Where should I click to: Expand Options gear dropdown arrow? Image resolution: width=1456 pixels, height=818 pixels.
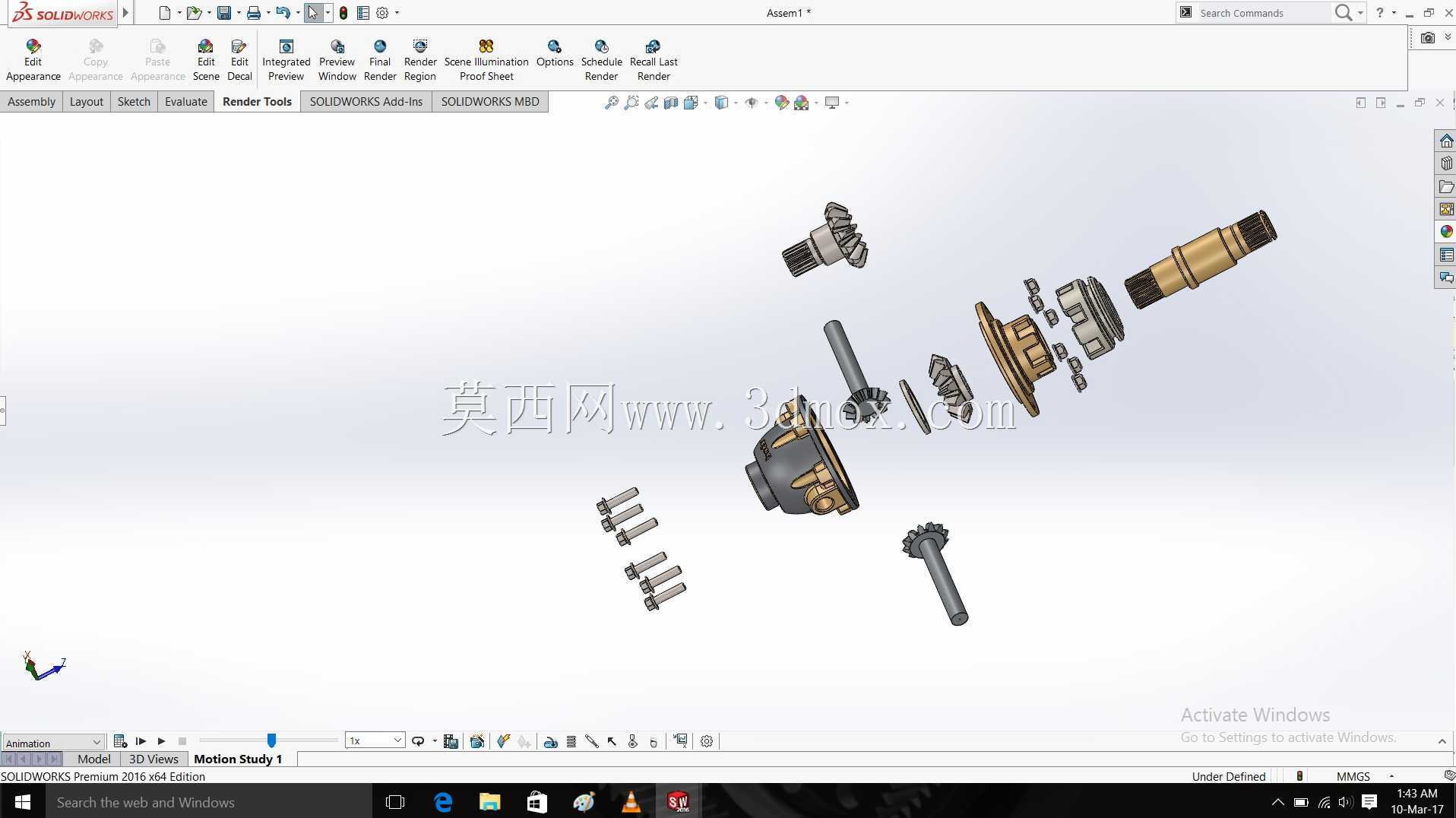[397, 13]
